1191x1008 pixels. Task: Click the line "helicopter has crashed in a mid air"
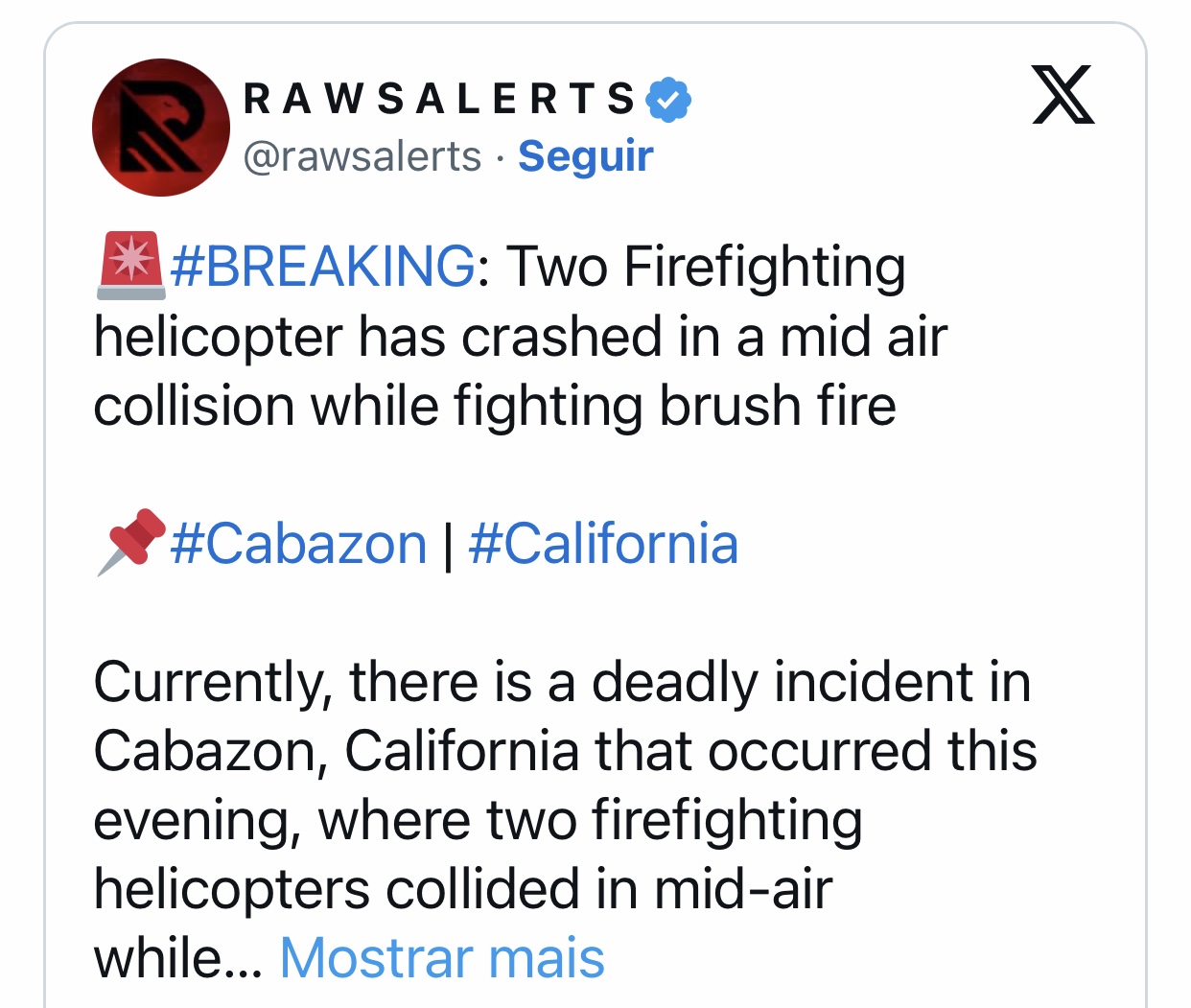click(520, 337)
